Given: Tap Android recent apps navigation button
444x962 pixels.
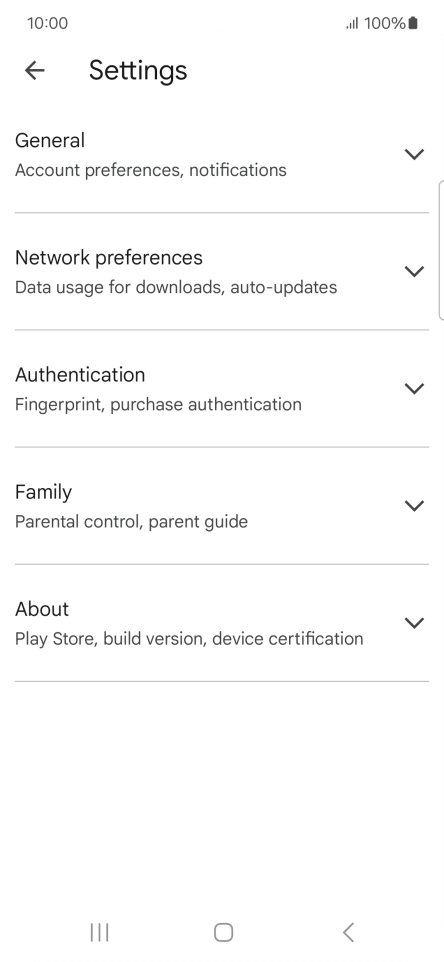Looking at the screenshot, I should tap(99, 933).
